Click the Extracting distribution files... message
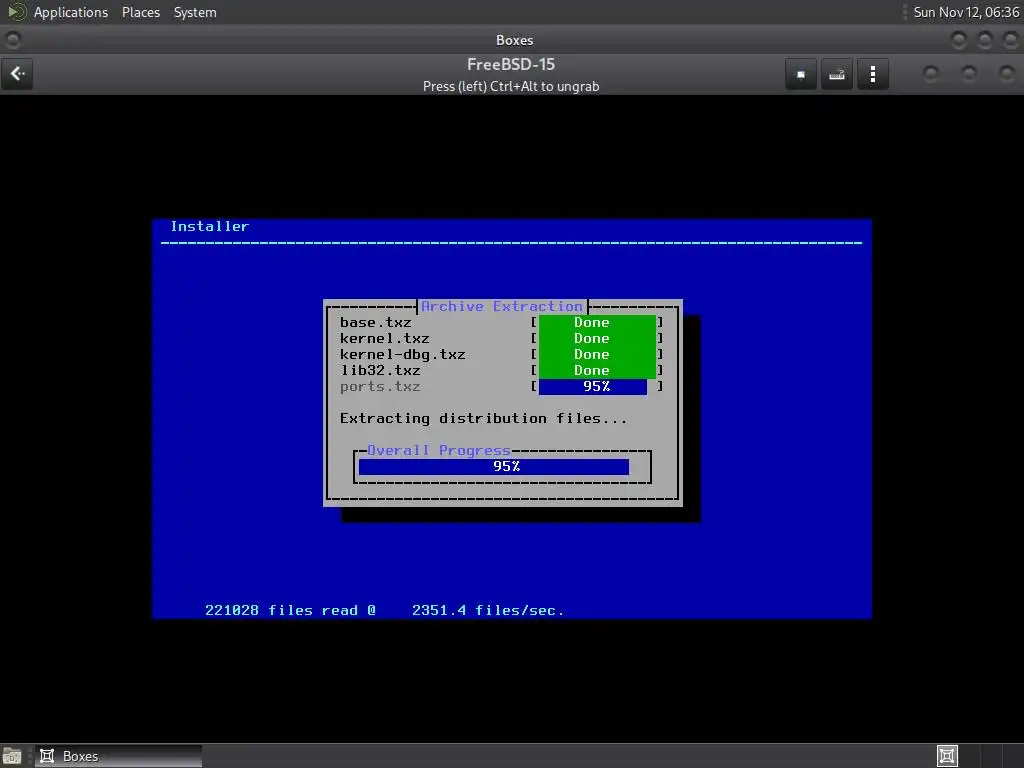The width and height of the screenshot is (1024, 768). tap(483, 419)
